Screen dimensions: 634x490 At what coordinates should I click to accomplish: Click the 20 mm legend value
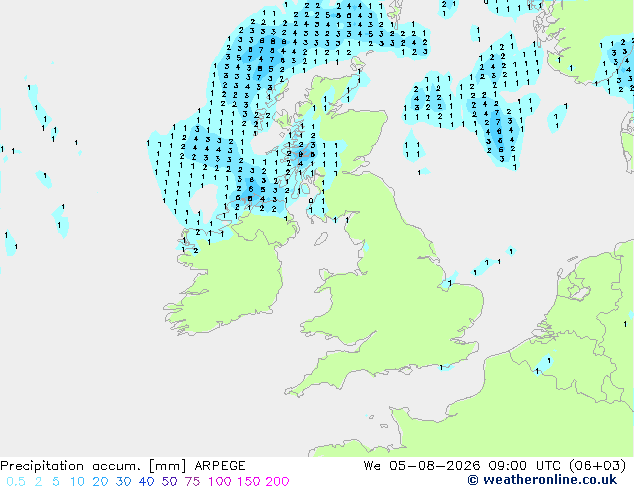100,482
